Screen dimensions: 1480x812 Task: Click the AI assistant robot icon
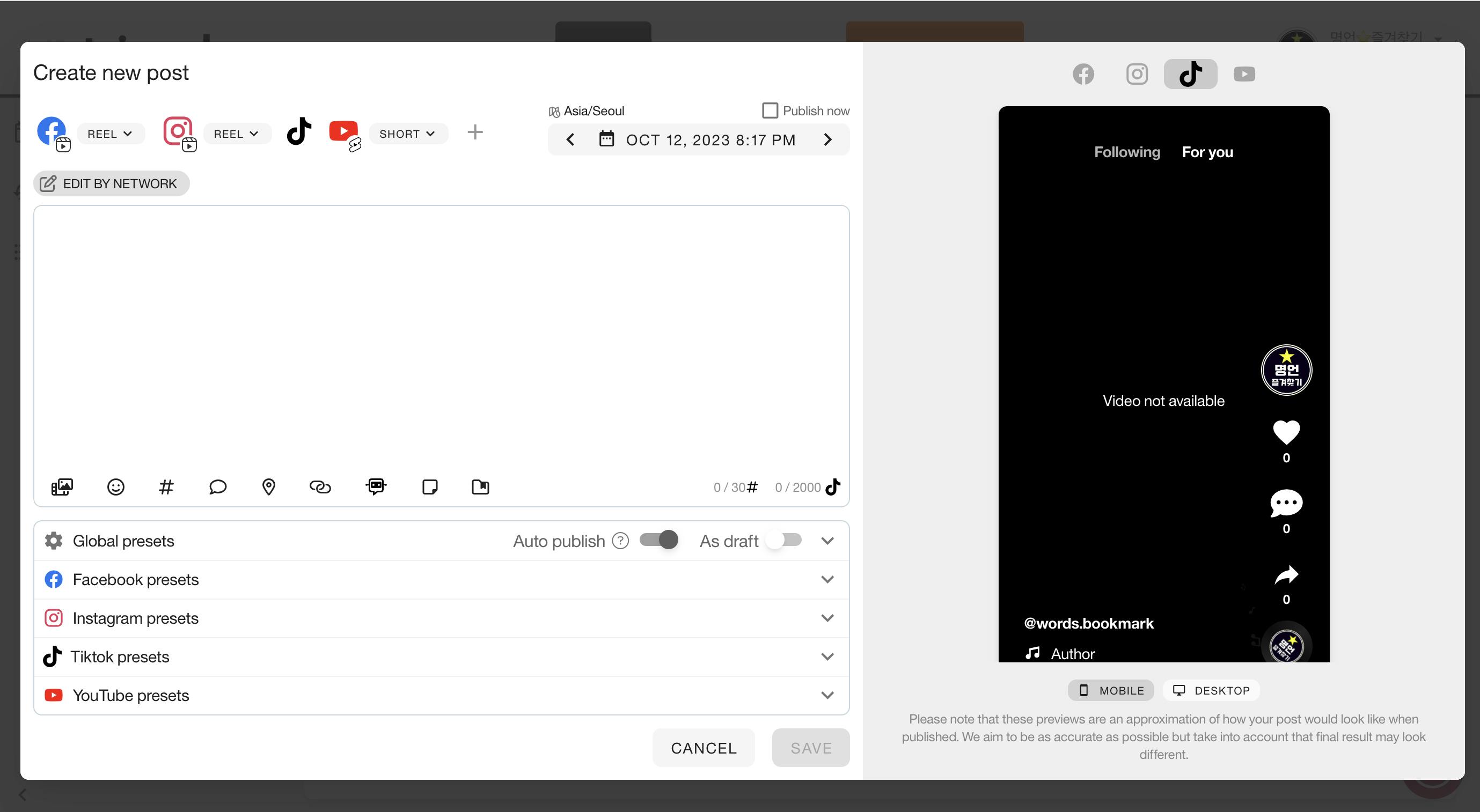[376, 487]
